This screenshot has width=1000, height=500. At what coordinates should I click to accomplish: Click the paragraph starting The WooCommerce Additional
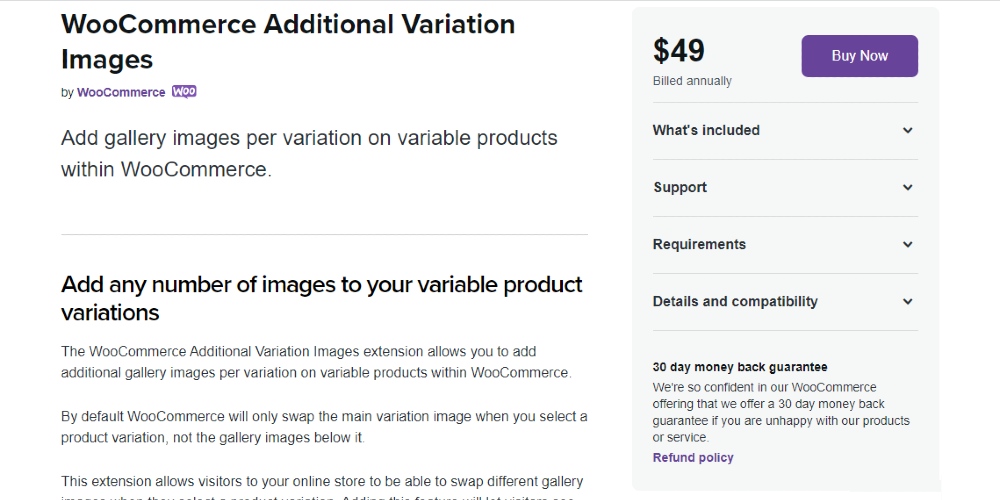[x=316, y=362]
